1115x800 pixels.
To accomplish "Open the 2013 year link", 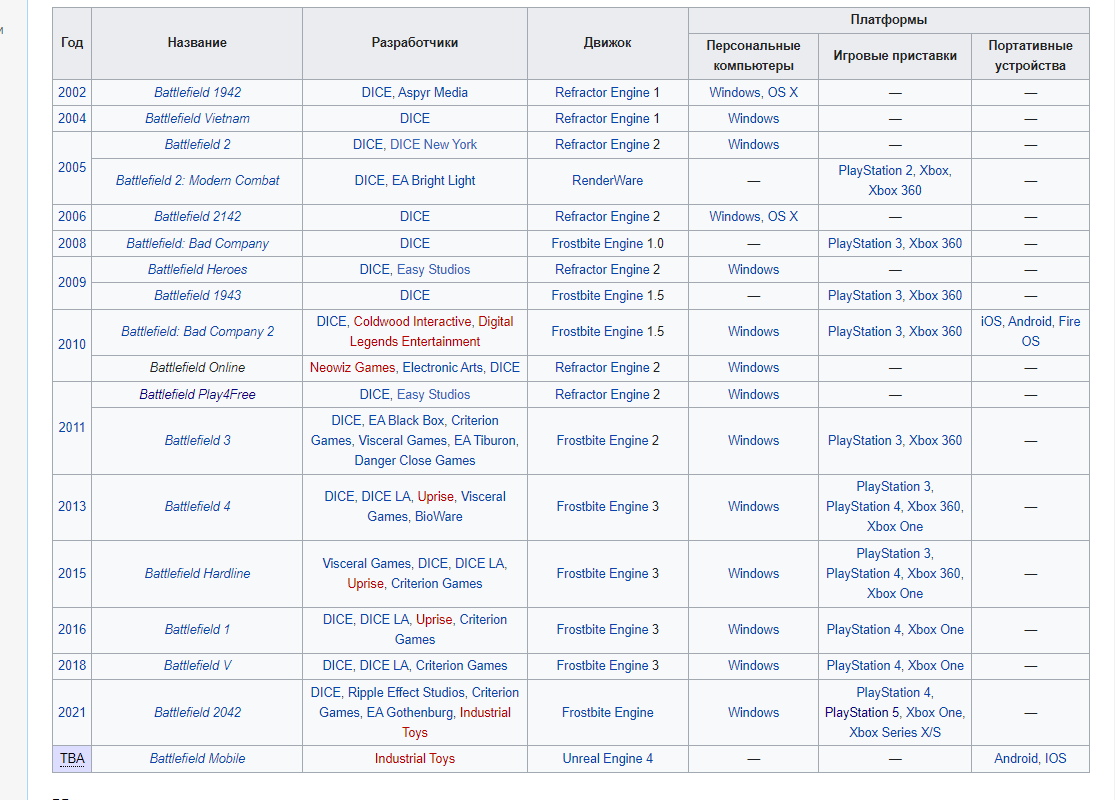I will click(x=72, y=507).
